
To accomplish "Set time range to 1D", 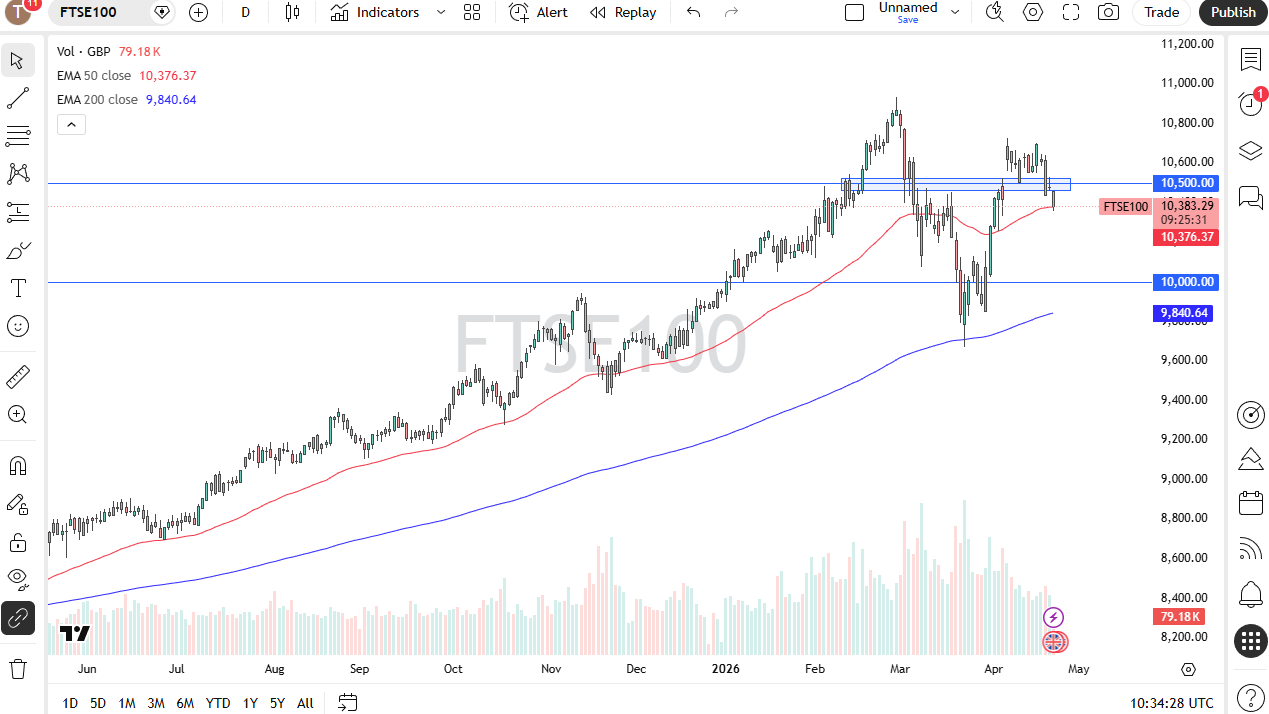I will click(x=70, y=703).
